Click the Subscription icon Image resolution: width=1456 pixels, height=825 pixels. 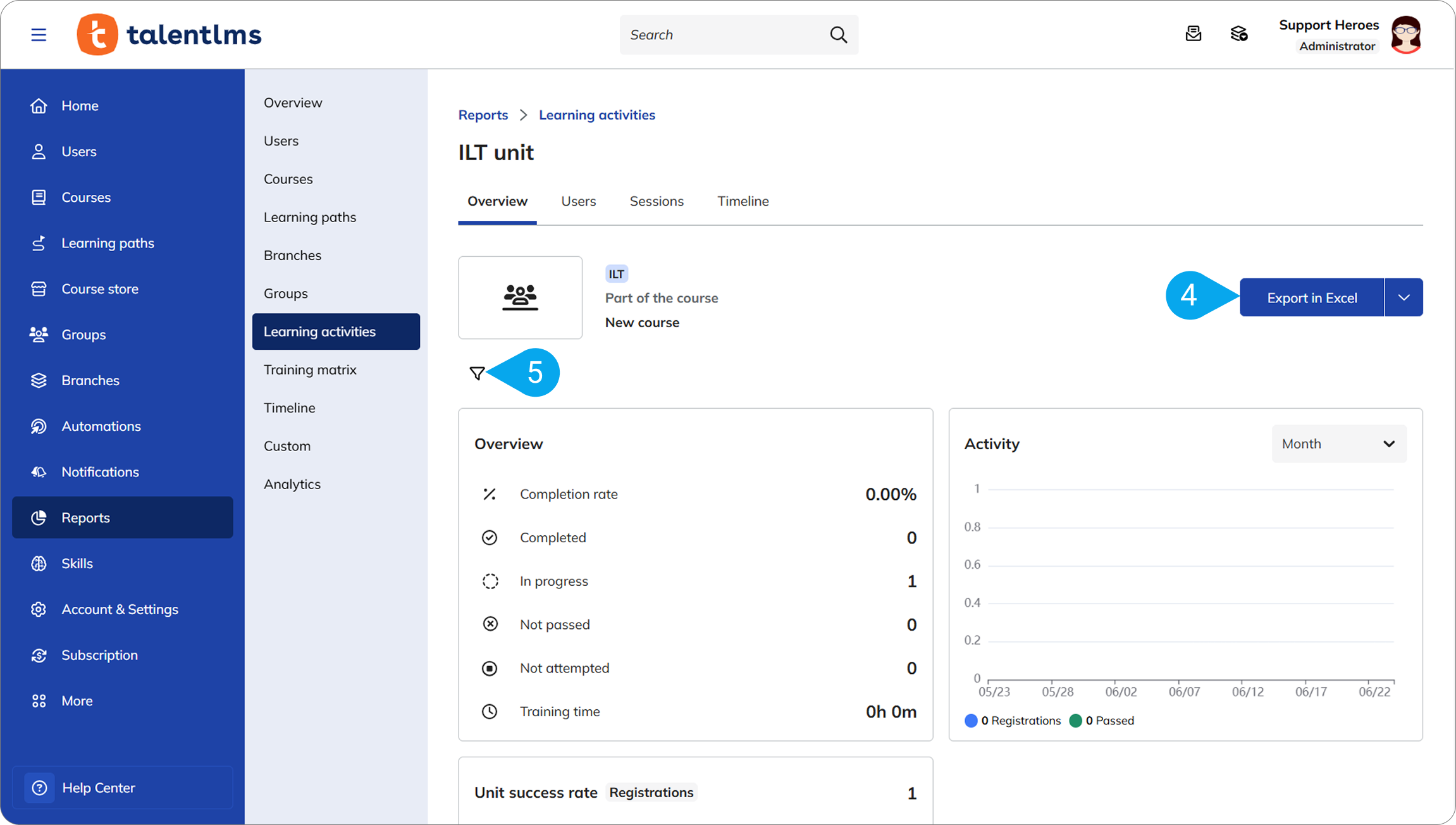tap(39, 655)
